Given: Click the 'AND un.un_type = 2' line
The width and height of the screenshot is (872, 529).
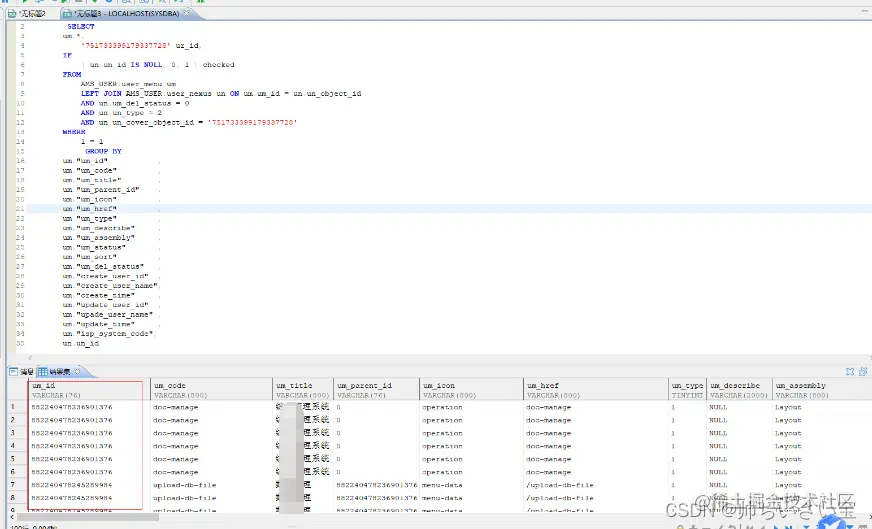Looking at the screenshot, I should coord(121,112).
